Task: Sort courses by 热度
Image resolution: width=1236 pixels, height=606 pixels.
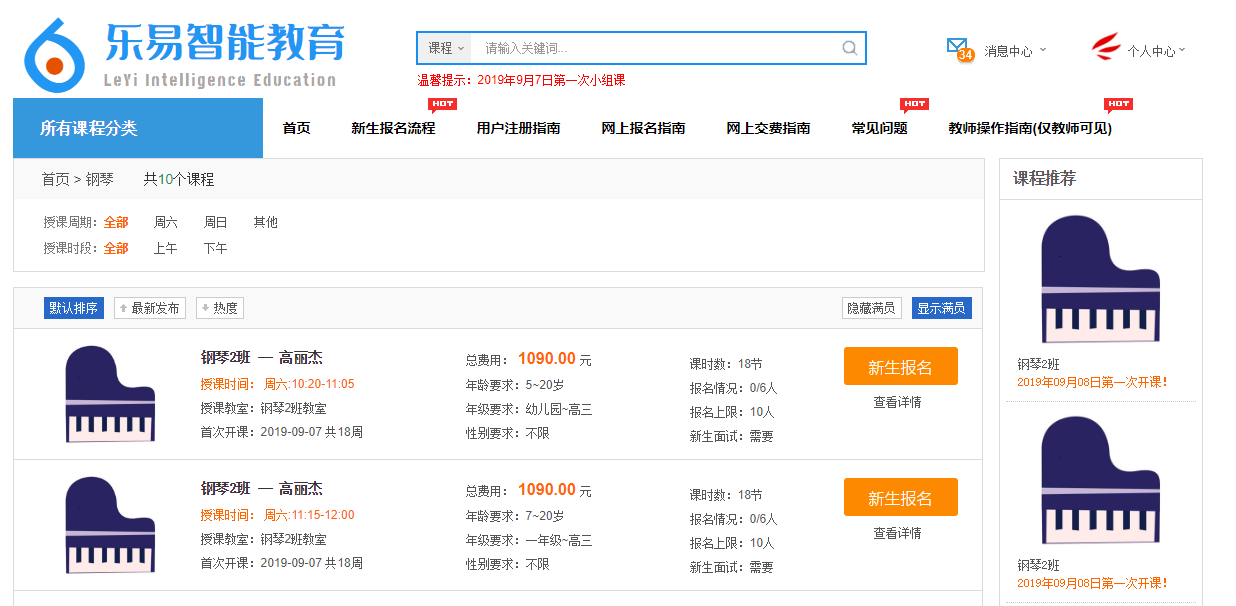Action: [220, 308]
